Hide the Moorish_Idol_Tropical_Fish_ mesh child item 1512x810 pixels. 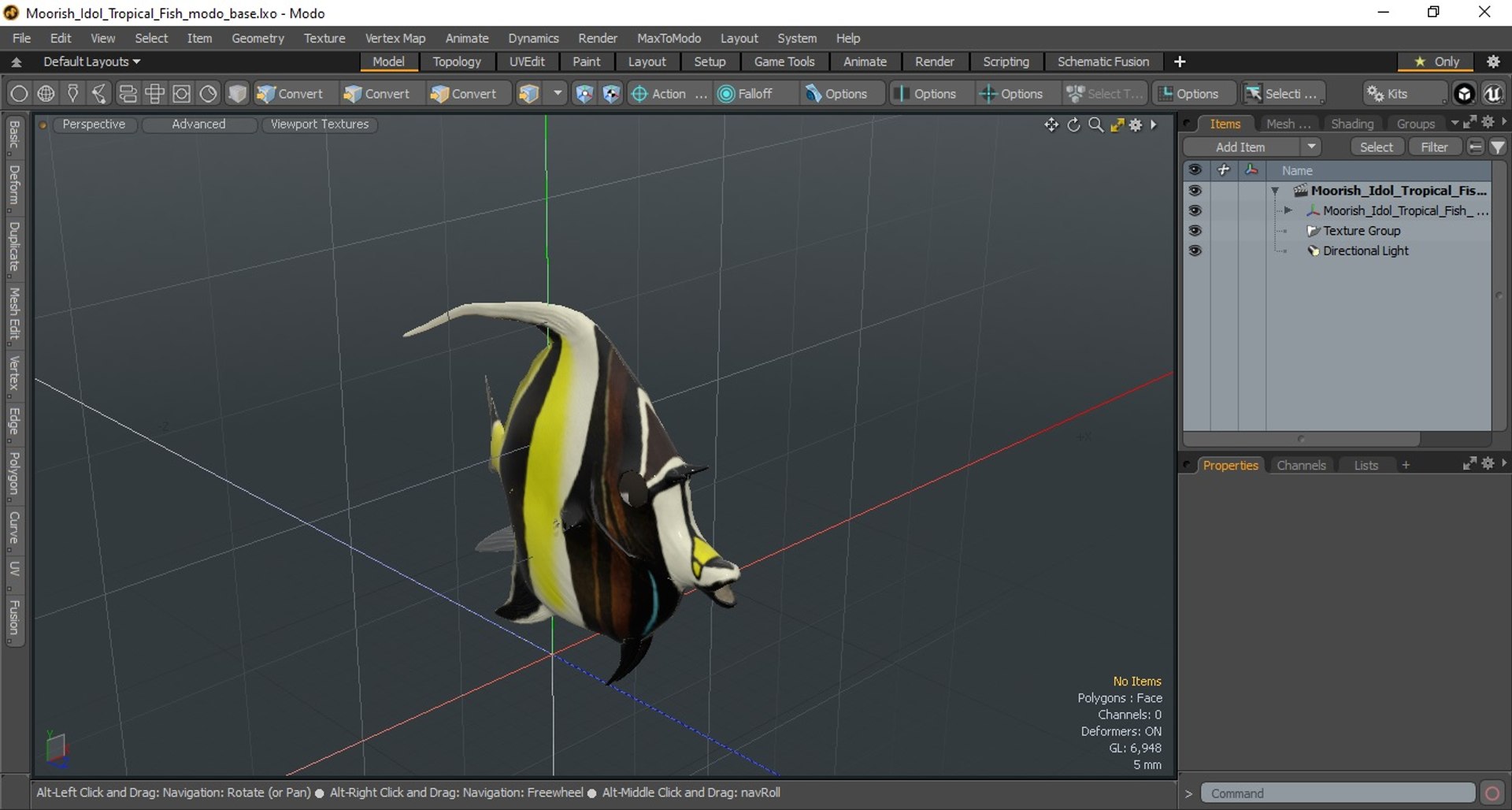pos(1195,210)
